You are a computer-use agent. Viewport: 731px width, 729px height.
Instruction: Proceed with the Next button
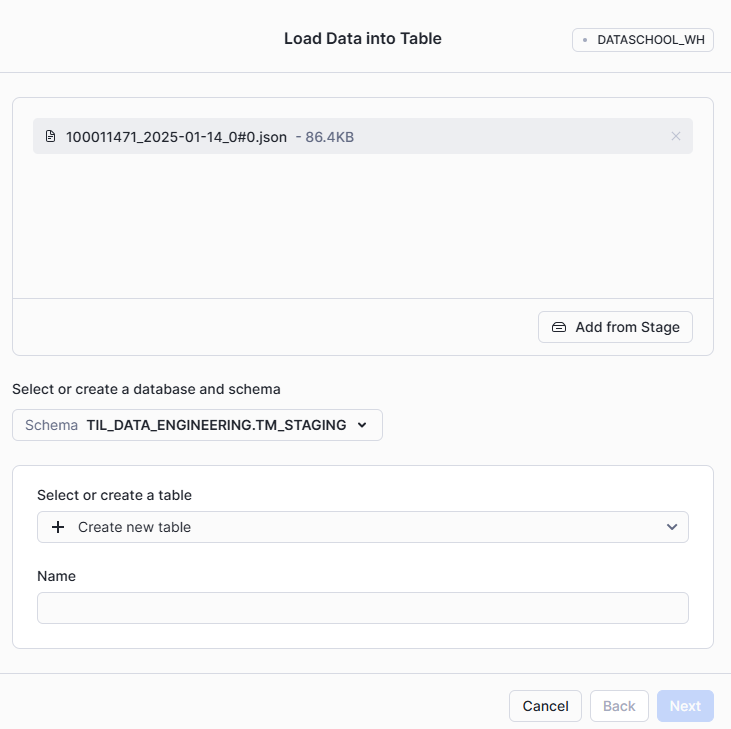(x=685, y=706)
